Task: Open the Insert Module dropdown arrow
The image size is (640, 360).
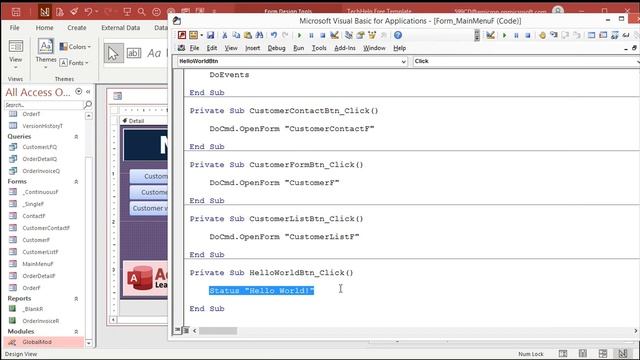Action: (201, 36)
